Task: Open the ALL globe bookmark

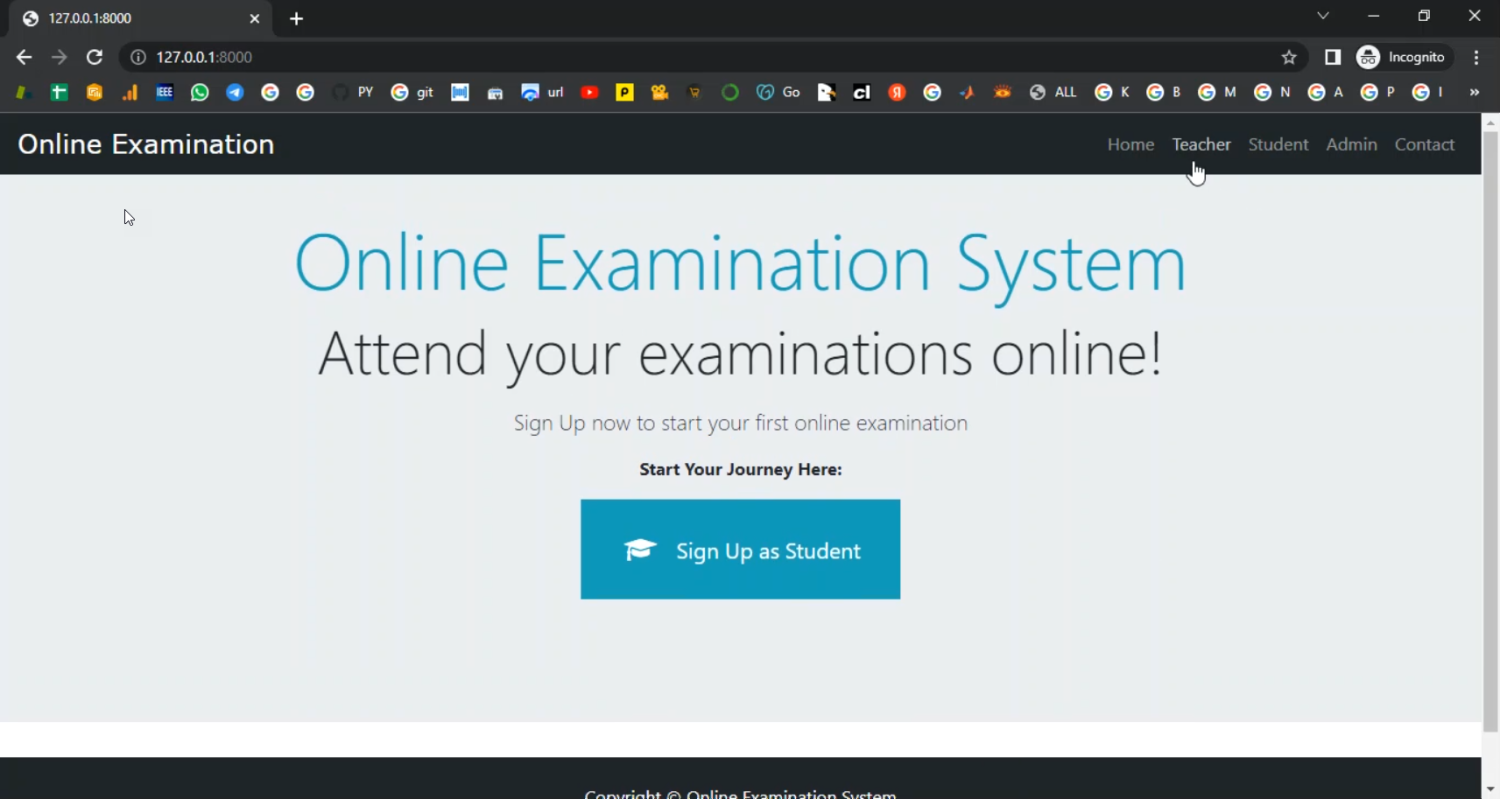Action: [1053, 92]
